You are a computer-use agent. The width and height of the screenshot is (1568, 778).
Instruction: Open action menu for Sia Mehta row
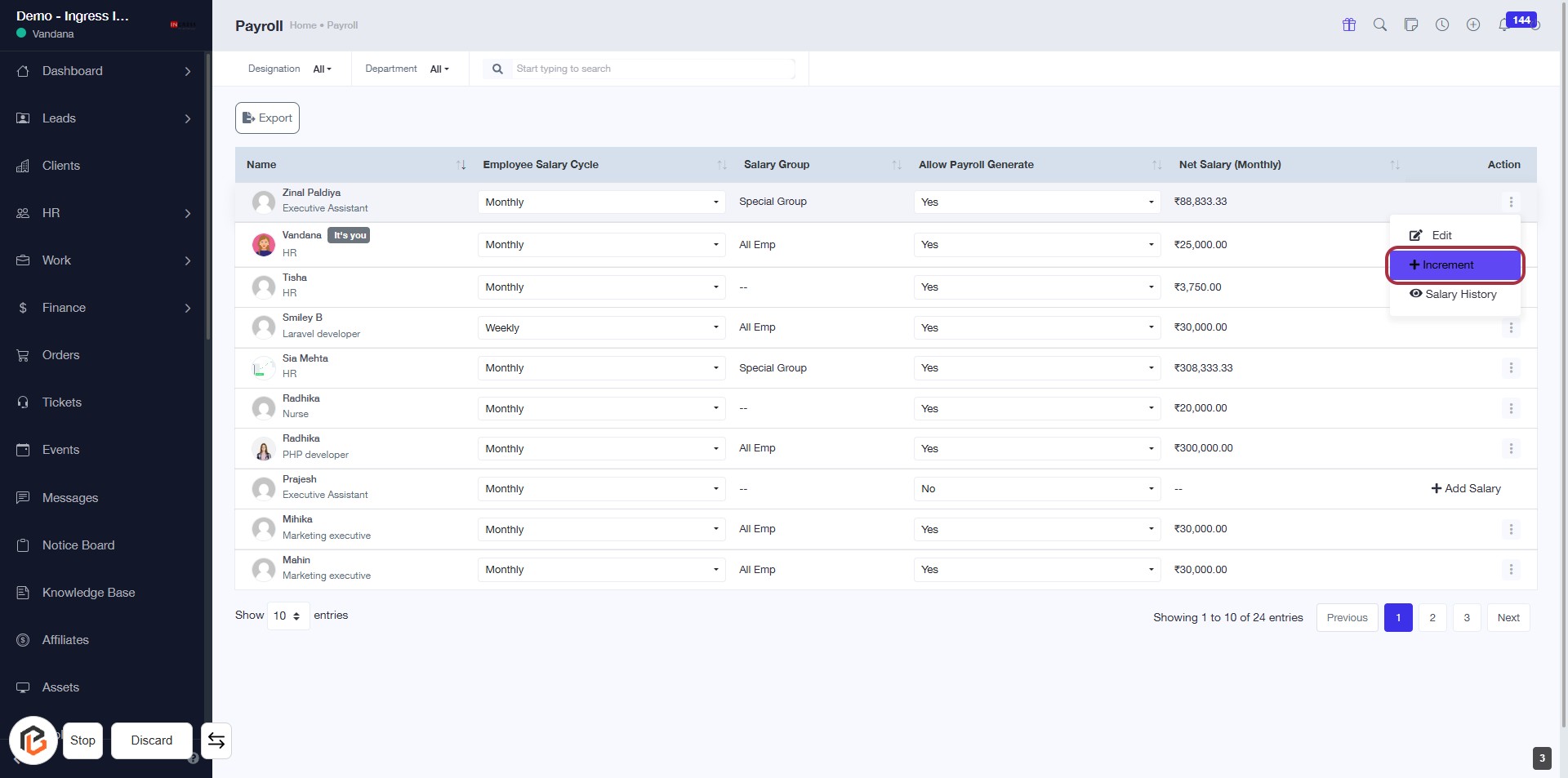coord(1510,368)
